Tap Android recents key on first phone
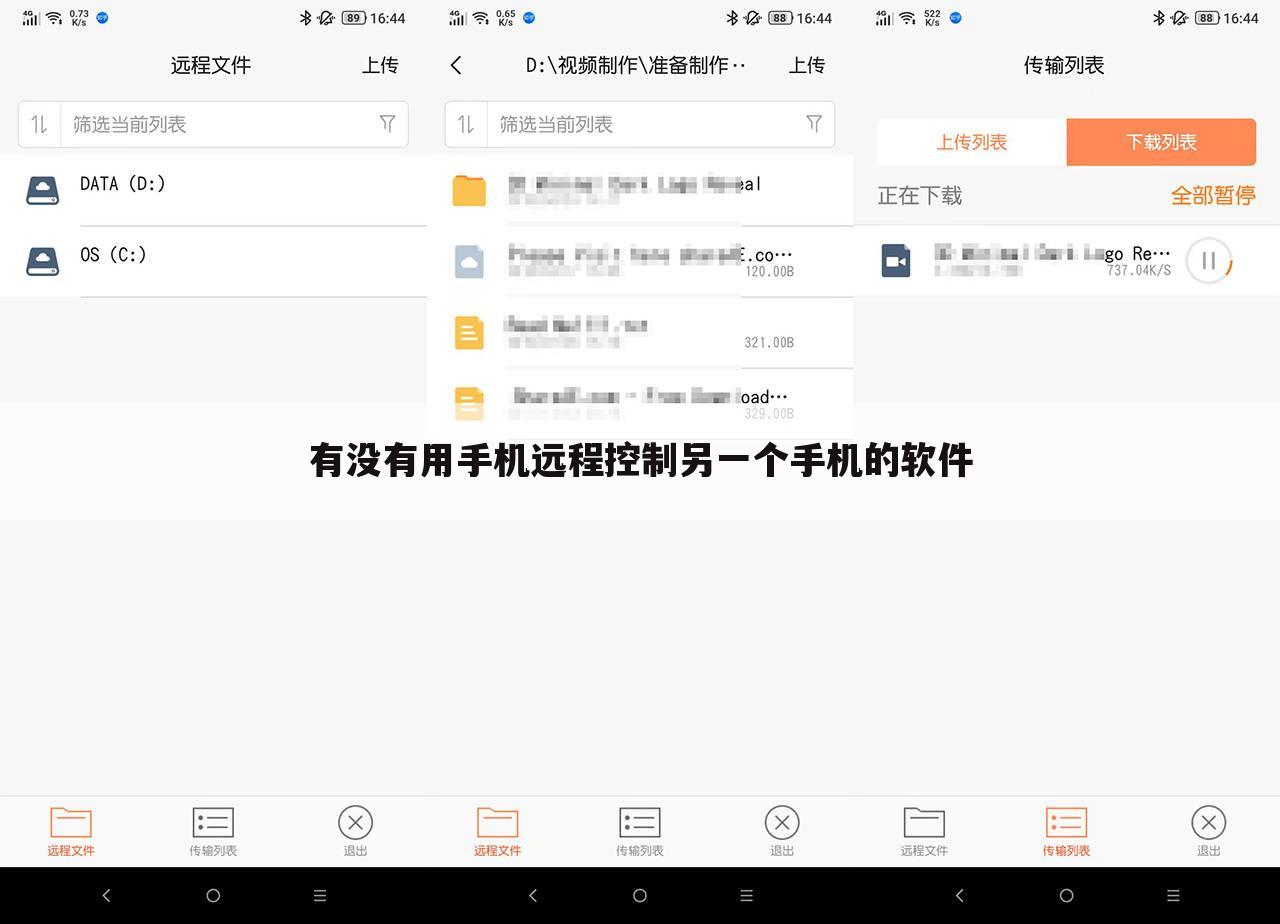 click(x=320, y=895)
